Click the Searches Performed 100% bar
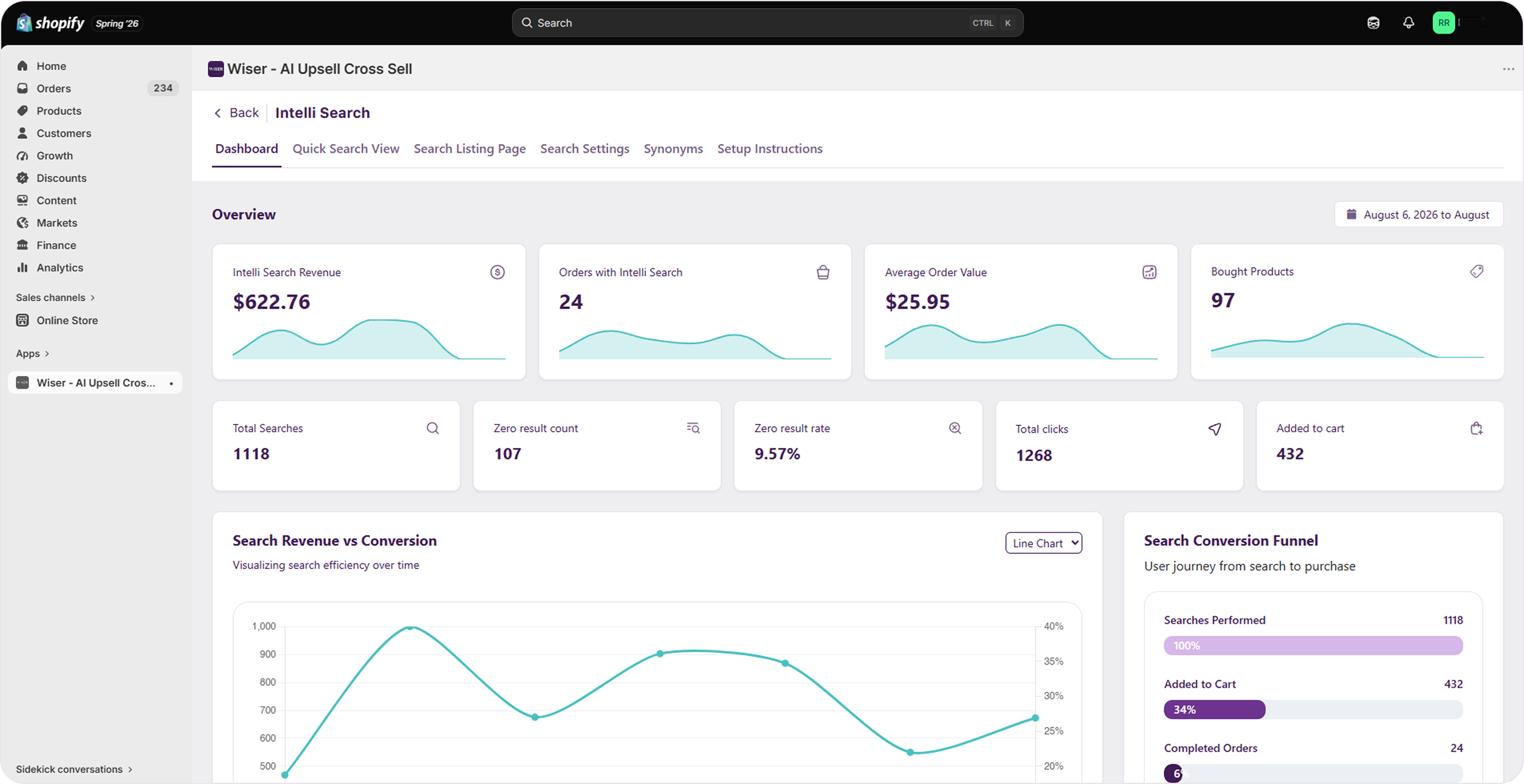 pyautogui.click(x=1313, y=645)
